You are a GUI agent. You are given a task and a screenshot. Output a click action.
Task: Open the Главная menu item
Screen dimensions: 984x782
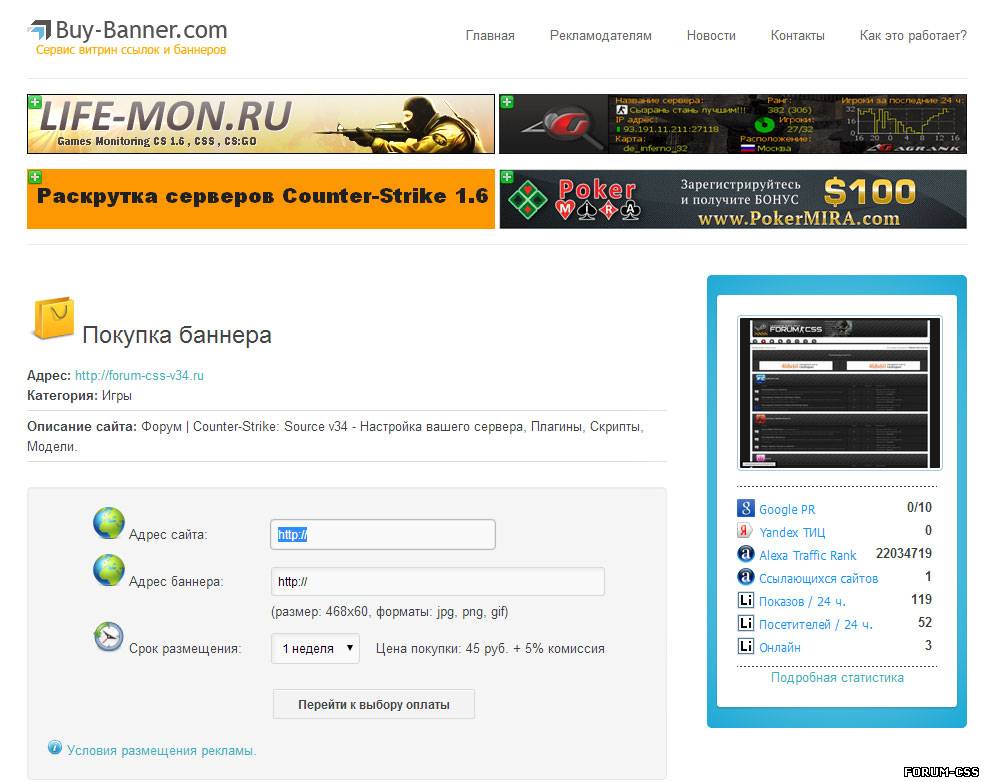pos(490,36)
